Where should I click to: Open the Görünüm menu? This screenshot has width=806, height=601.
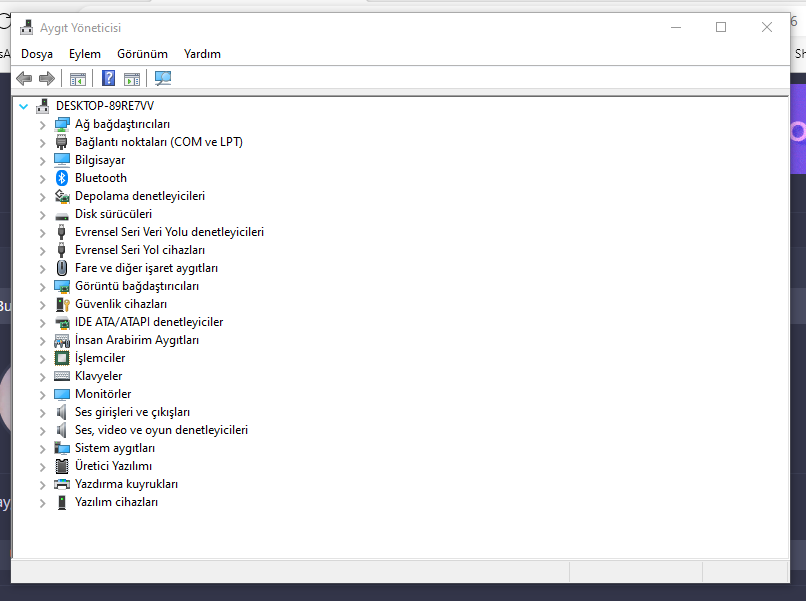click(142, 54)
